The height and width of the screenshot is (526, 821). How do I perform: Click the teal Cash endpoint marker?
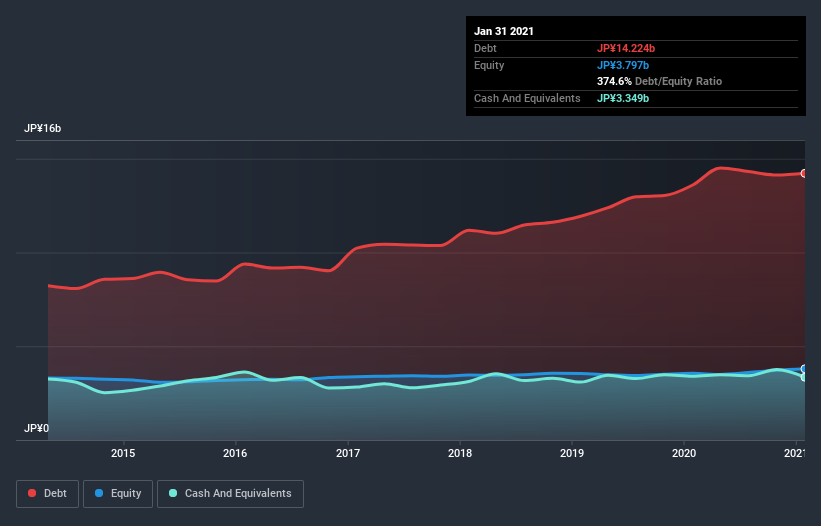point(804,377)
